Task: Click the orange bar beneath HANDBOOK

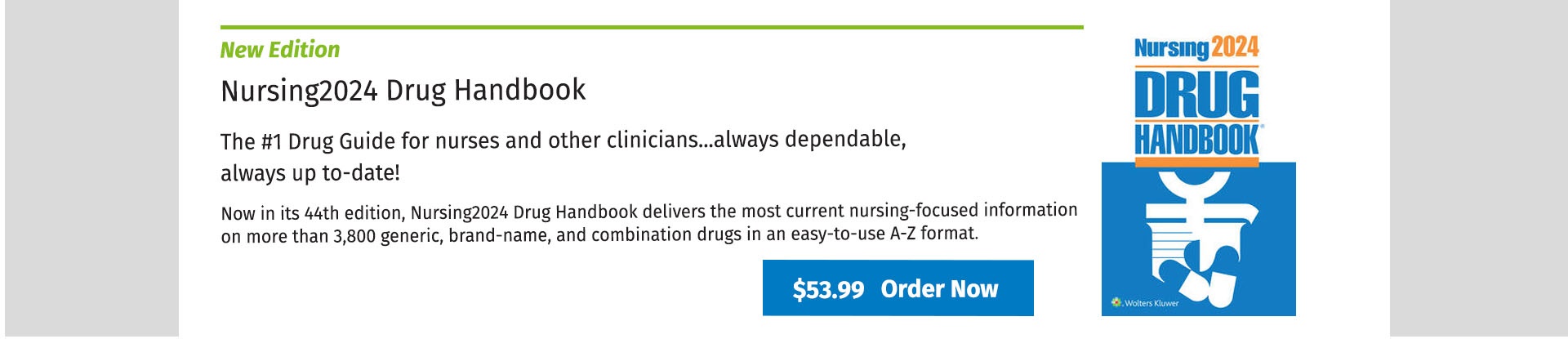Action: coord(1196,163)
